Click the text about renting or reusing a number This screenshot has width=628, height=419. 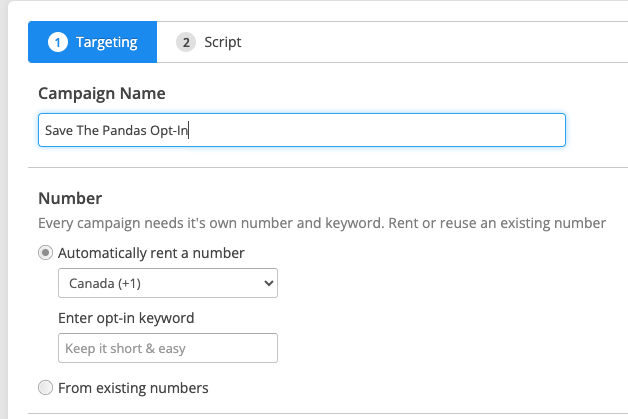[322, 223]
